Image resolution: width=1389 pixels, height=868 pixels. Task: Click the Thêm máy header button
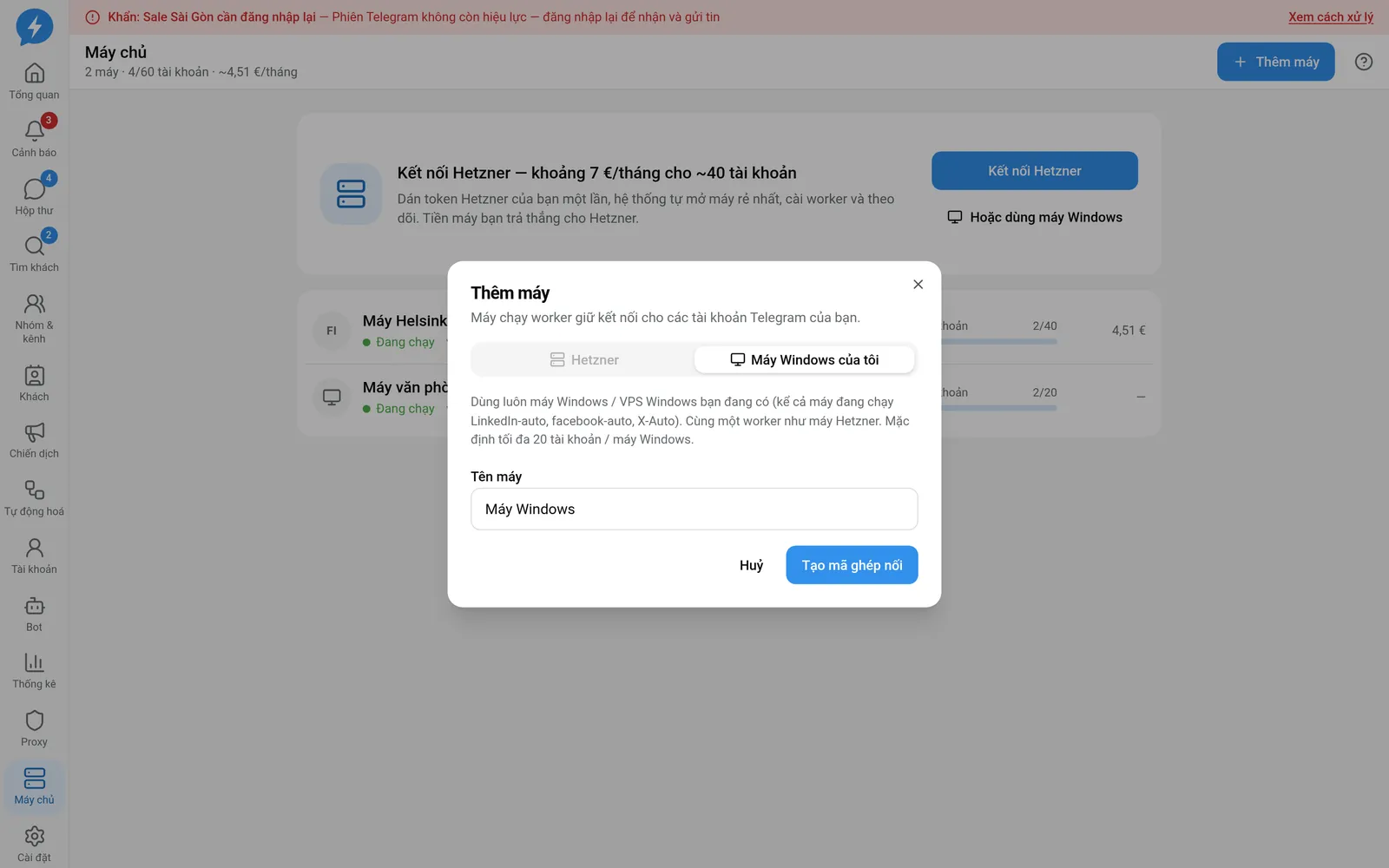pos(1275,62)
